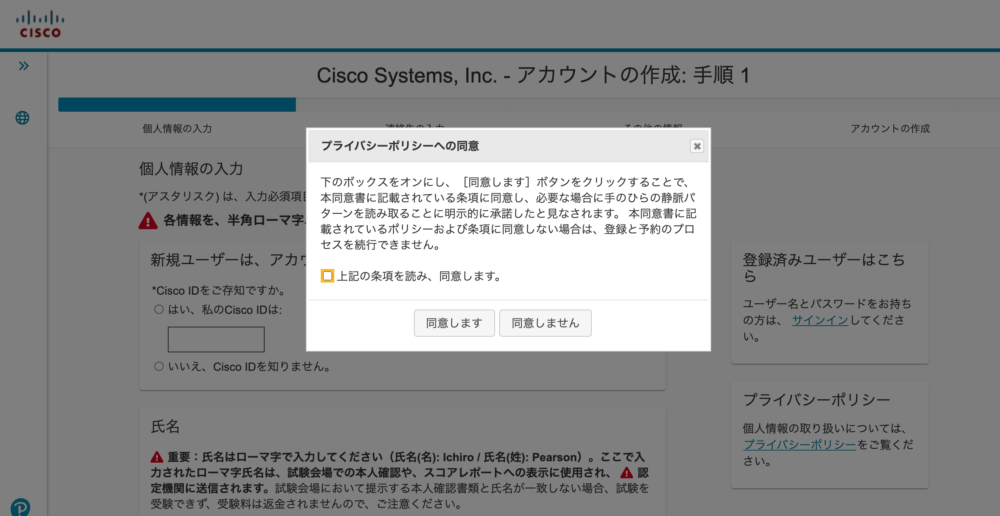The width and height of the screenshot is (1000, 516).
Task: Click the プライバシーポリシー panel heading
Action: point(816,401)
